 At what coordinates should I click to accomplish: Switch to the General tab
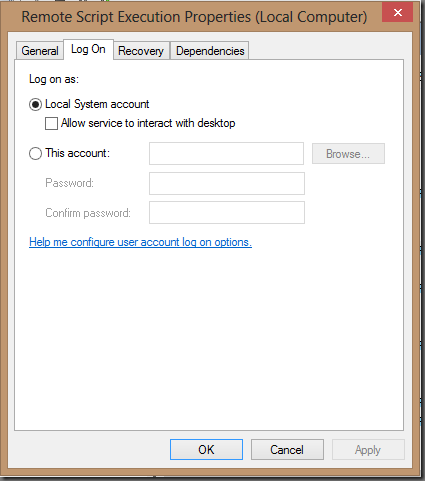pyautogui.click(x=40, y=51)
